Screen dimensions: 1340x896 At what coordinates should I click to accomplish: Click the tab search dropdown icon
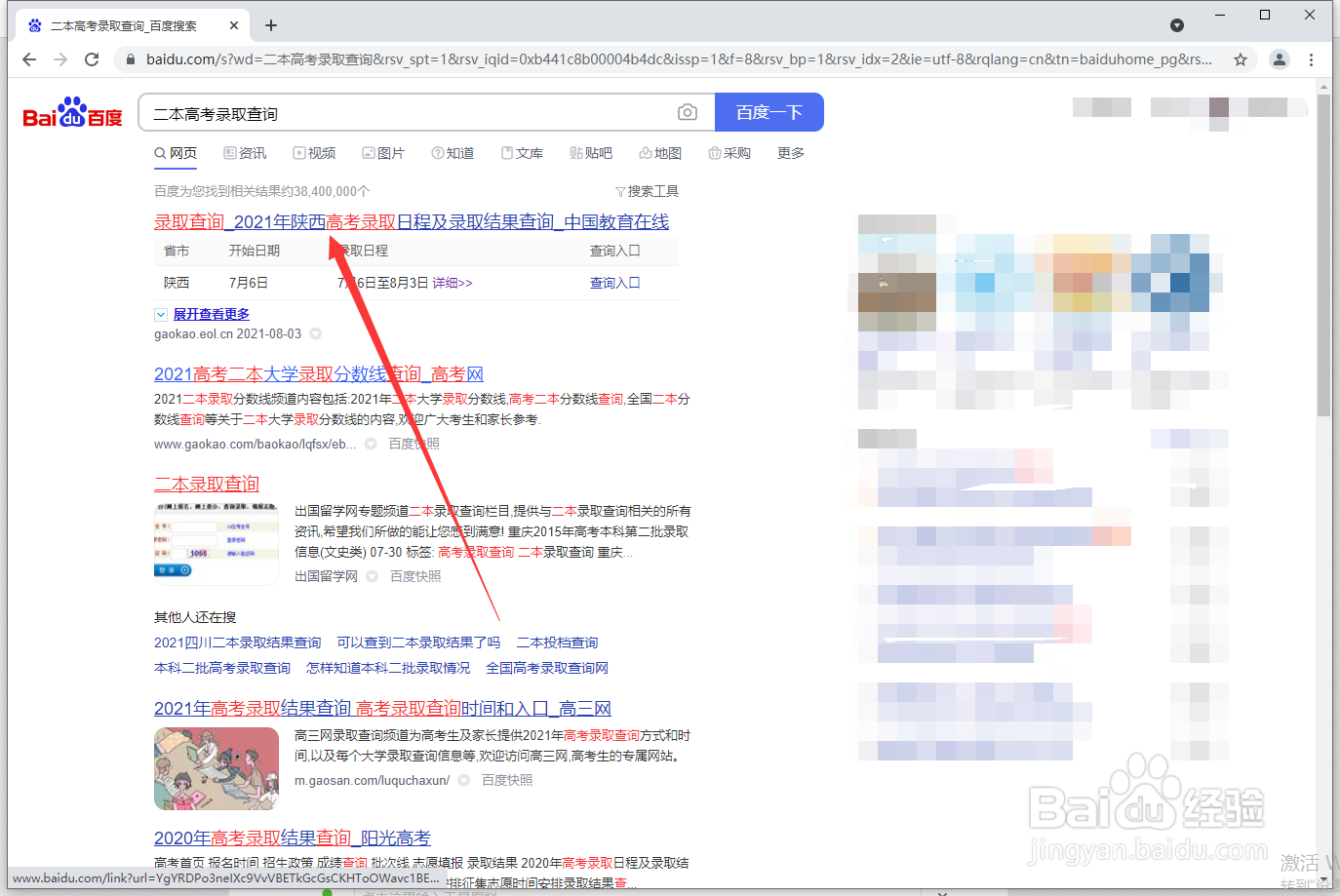point(1177,25)
